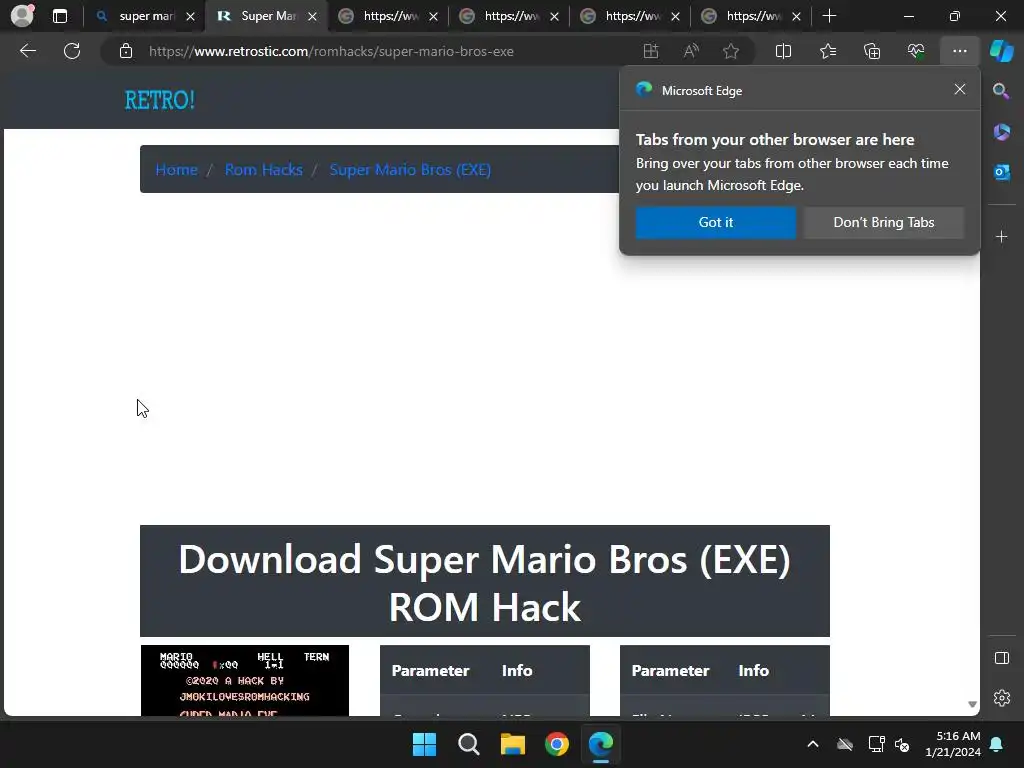1024x768 pixels.
Task: Open a new tab with plus
Action: (x=829, y=16)
